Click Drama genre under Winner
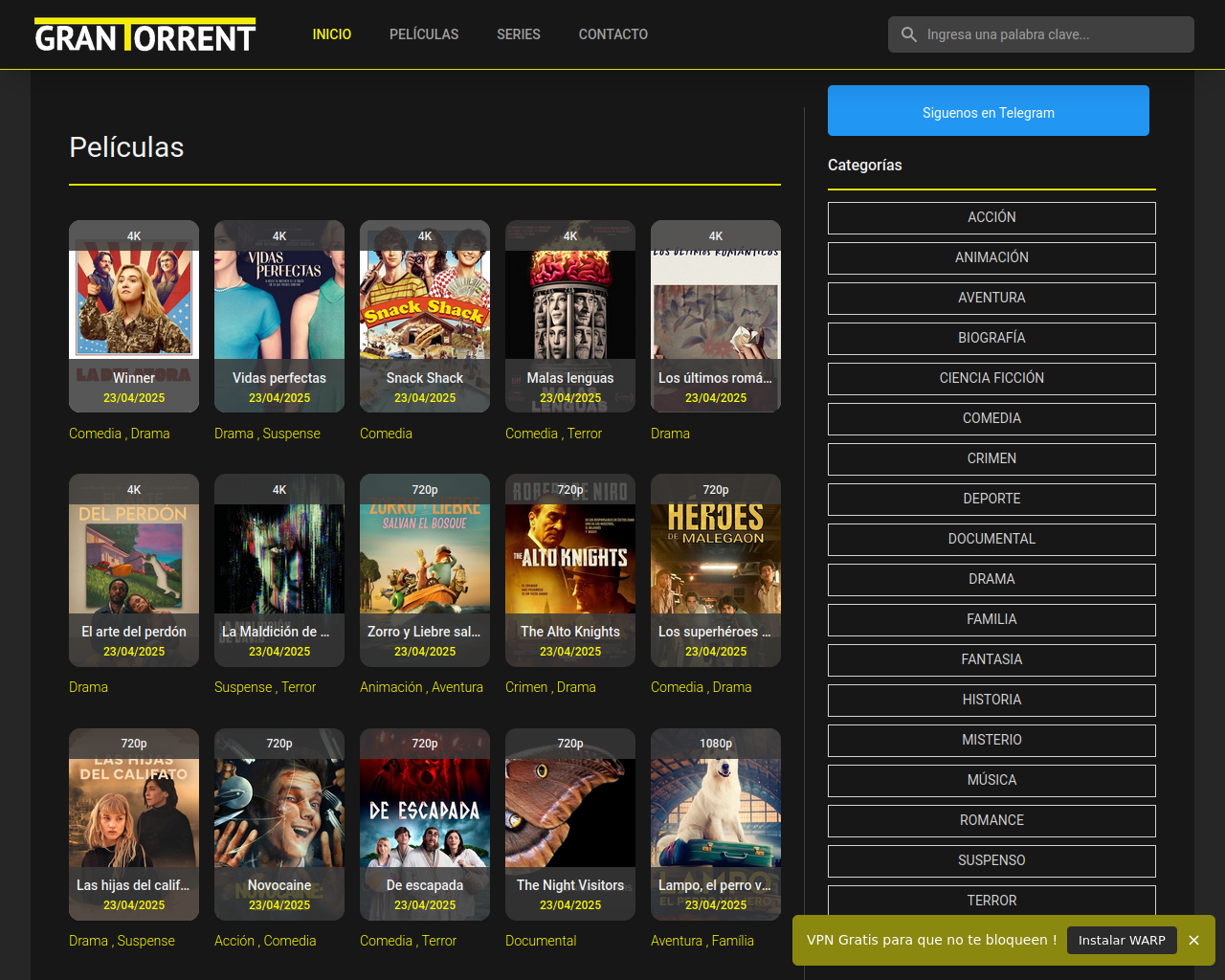1225x980 pixels. (150, 434)
